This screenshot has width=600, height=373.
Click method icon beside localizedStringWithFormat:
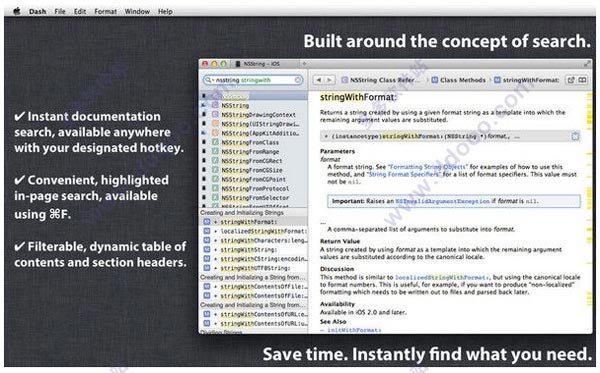pyautogui.click(x=207, y=231)
